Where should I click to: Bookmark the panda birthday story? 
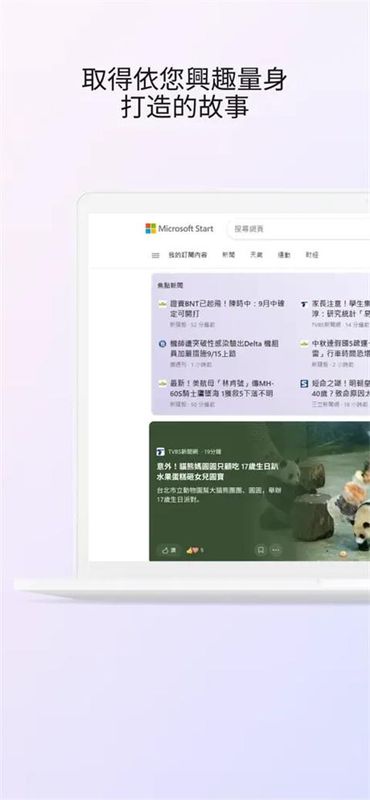point(261,550)
